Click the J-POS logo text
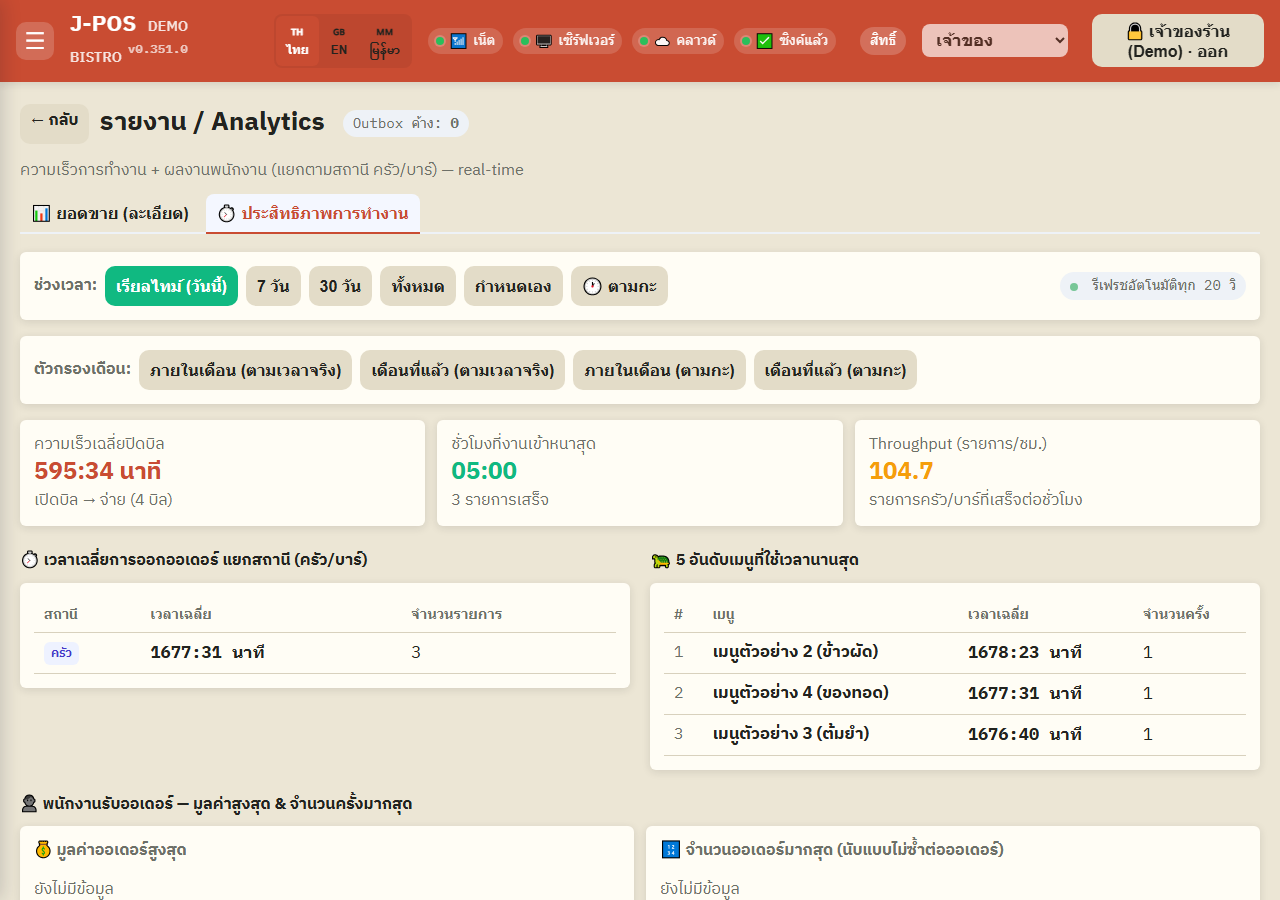 (103, 25)
